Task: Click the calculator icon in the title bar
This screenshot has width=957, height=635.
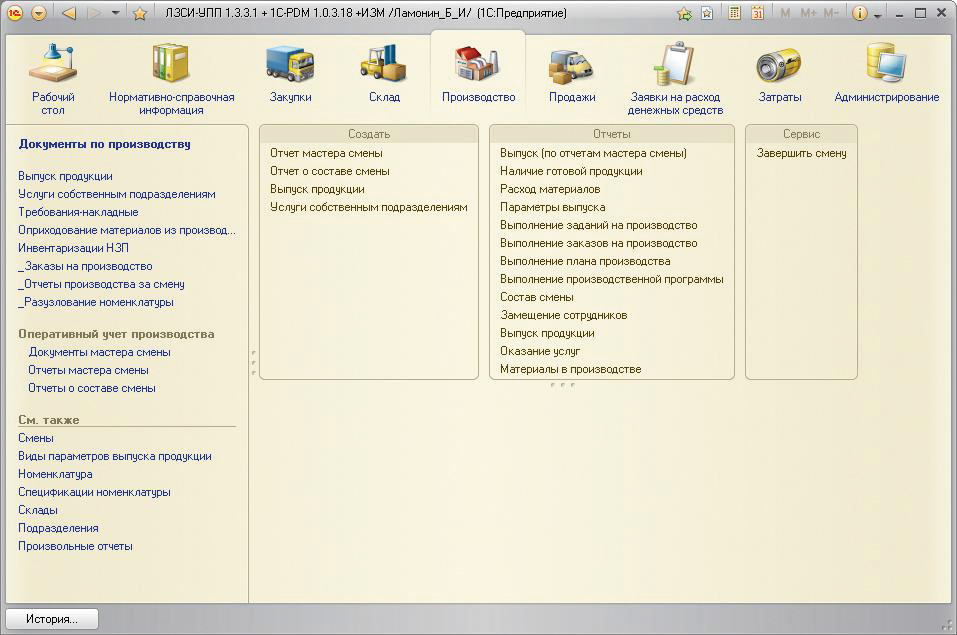Action: click(735, 14)
